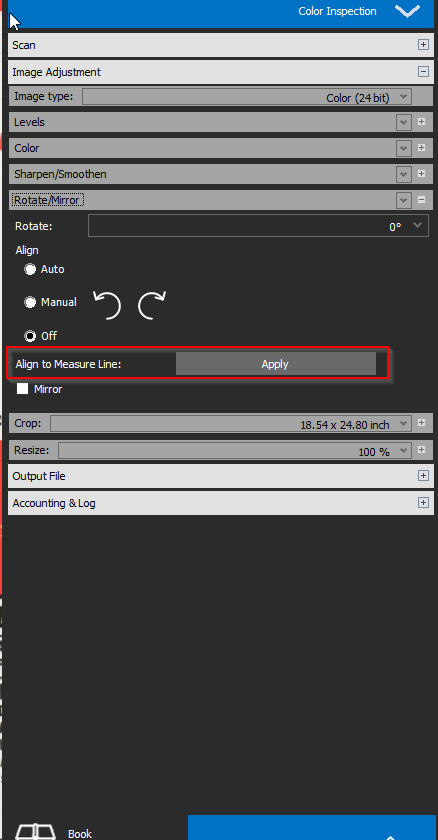Open the Output File section
The image size is (438, 840).
tap(221, 476)
